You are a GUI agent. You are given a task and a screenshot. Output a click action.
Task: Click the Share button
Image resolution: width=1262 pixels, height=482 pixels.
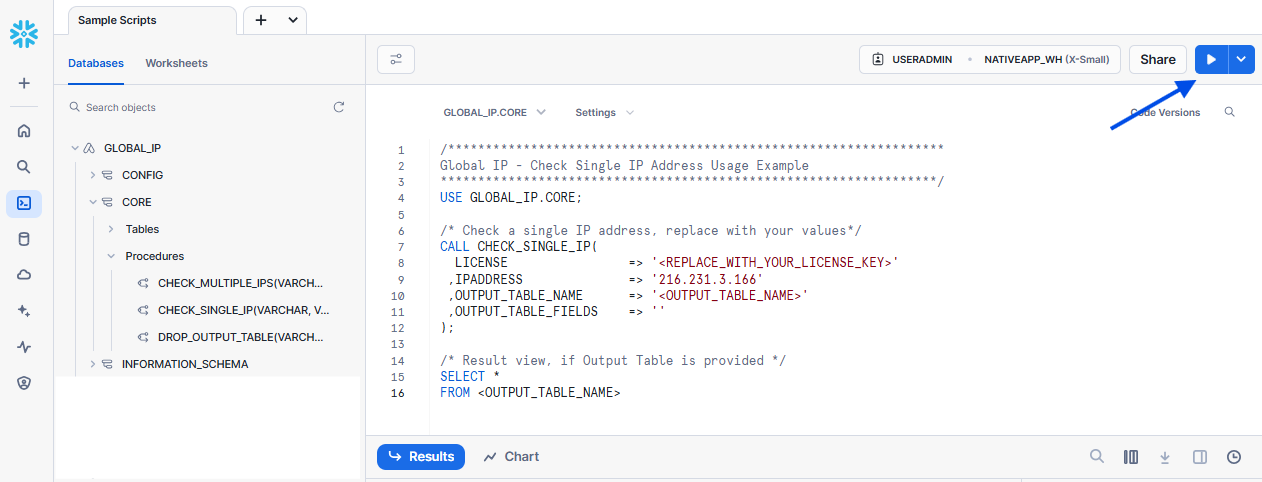coord(1158,59)
